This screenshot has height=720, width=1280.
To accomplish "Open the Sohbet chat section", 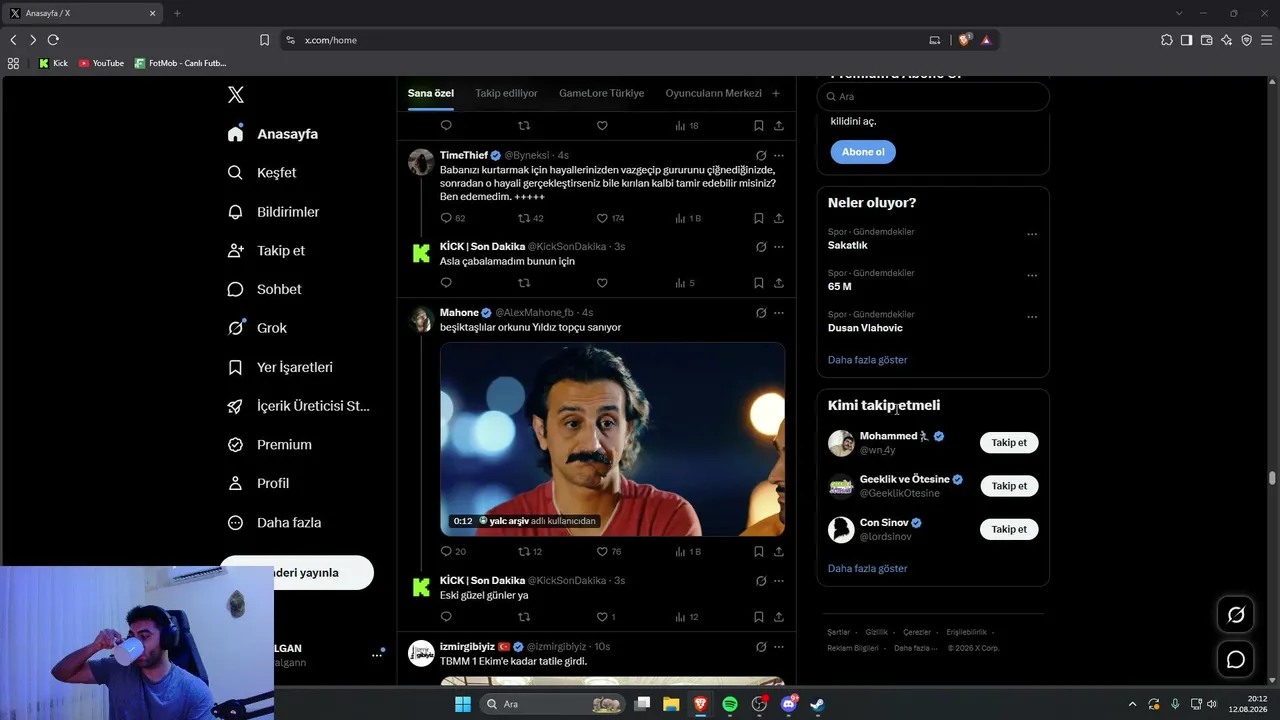I will point(264,289).
